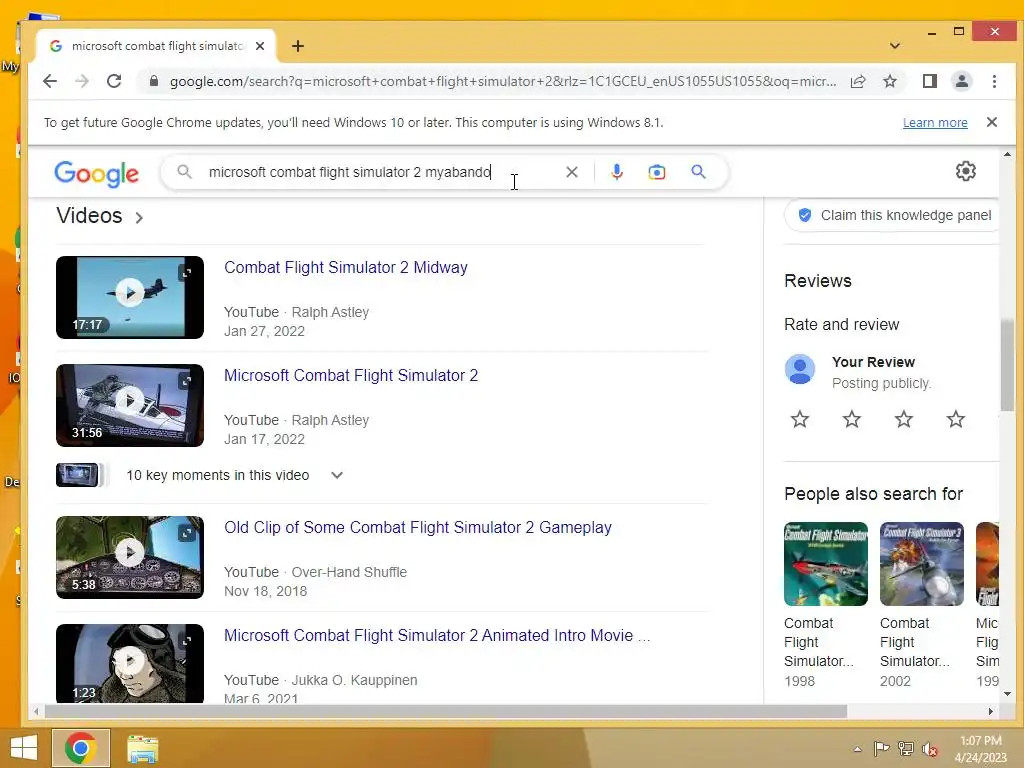
Task: Search by image with camera icon
Action: pyautogui.click(x=656, y=172)
